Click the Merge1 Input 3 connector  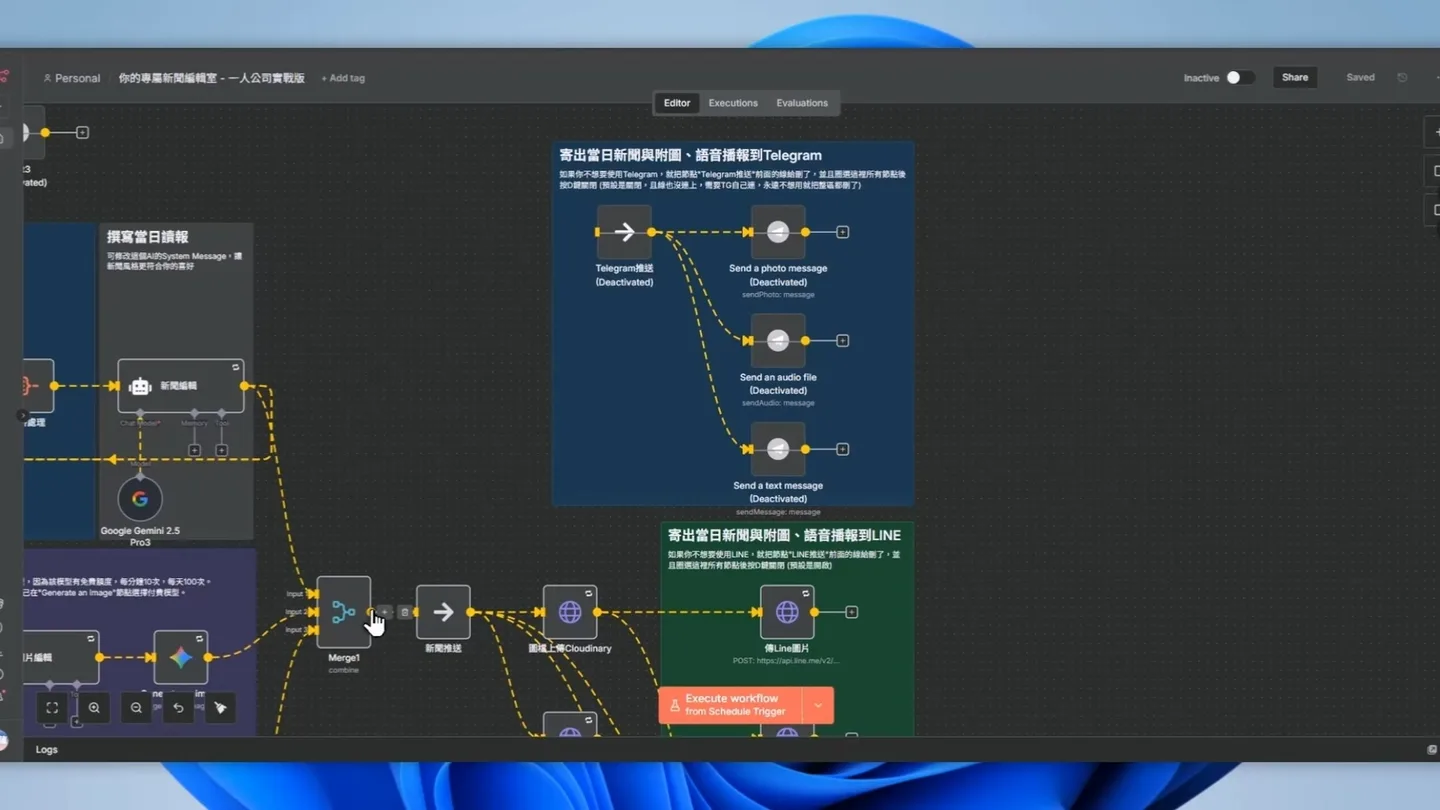313,630
